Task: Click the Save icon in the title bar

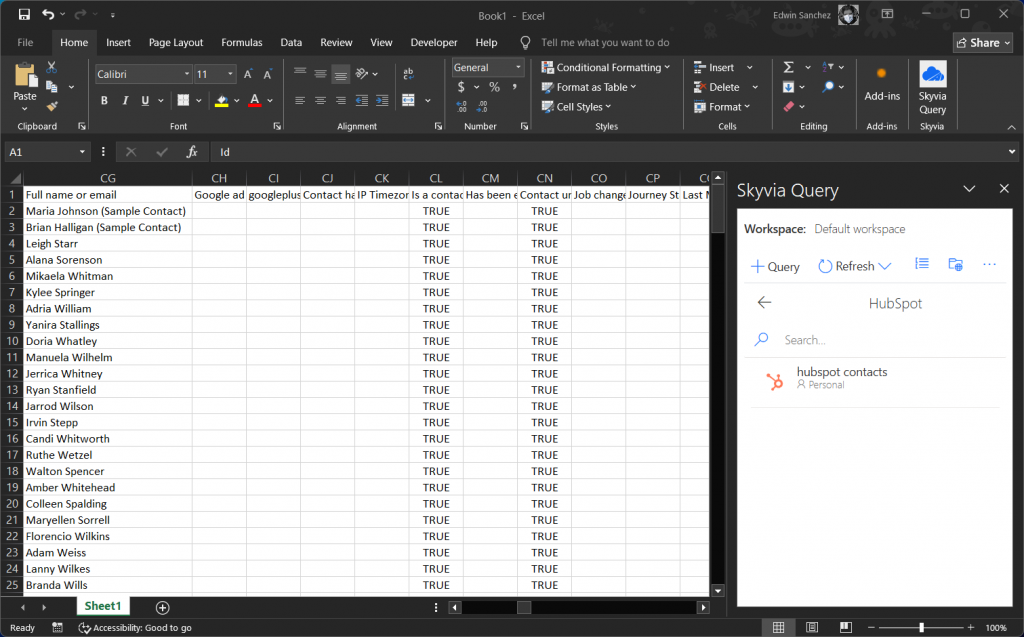Action: pos(24,14)
